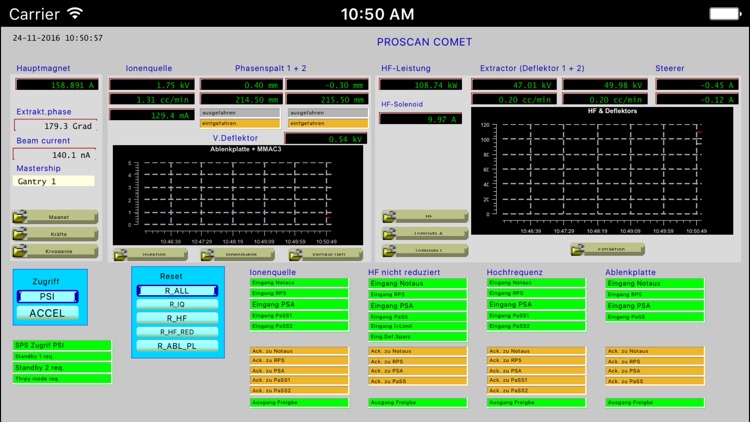The image size is (750, 422).
Task: Click Eingang PSA under Ionenquelle
Action: click(x=299, y=304)
